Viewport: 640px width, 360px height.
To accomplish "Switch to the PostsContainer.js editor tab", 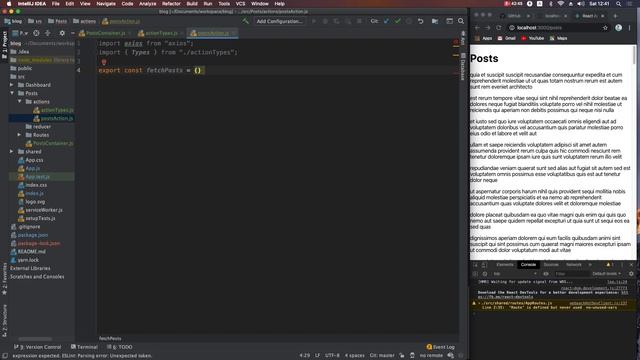I will pyautogui.click(x=105, y=33).
